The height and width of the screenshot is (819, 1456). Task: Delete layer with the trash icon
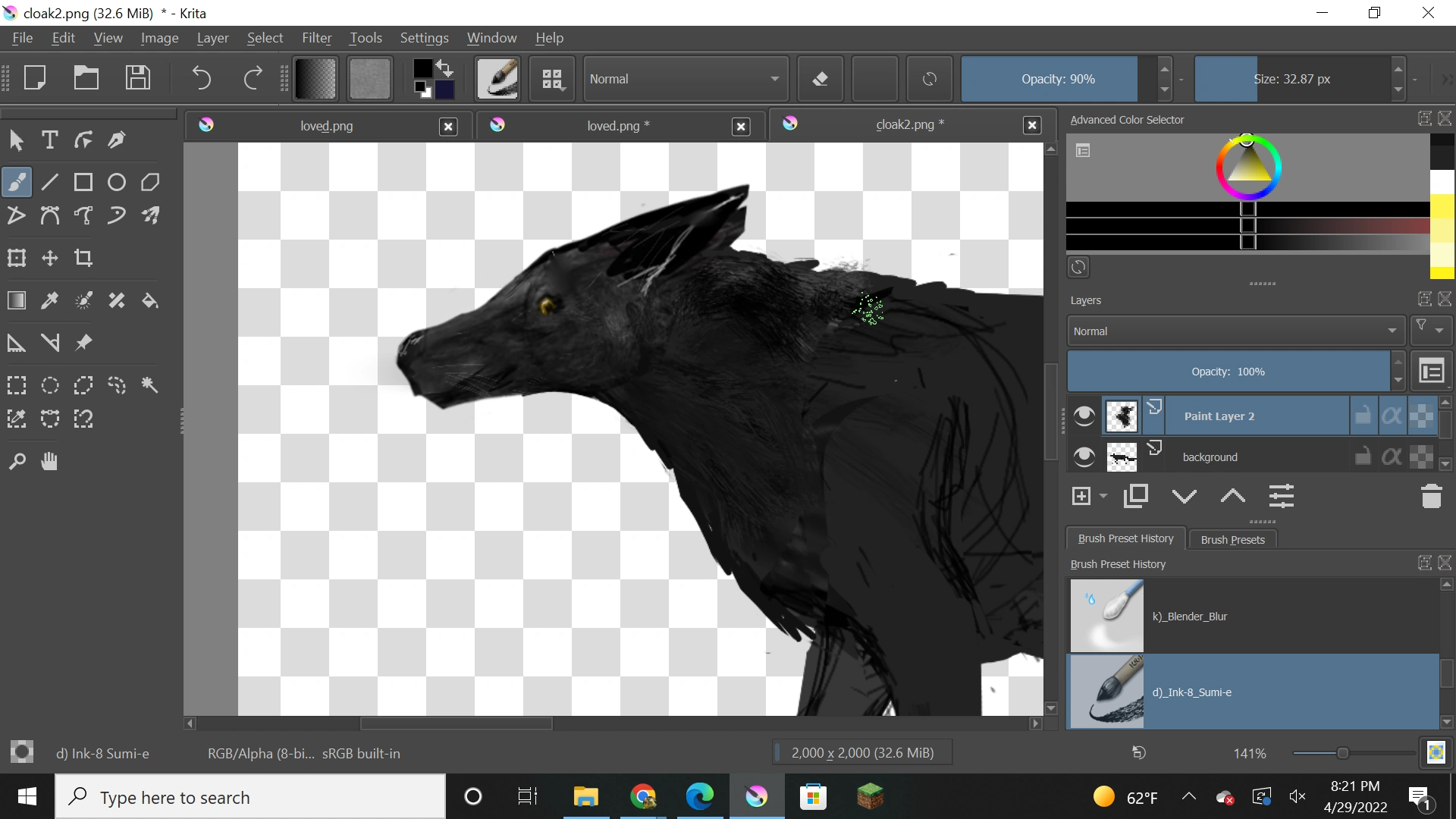pos(1431,497)
